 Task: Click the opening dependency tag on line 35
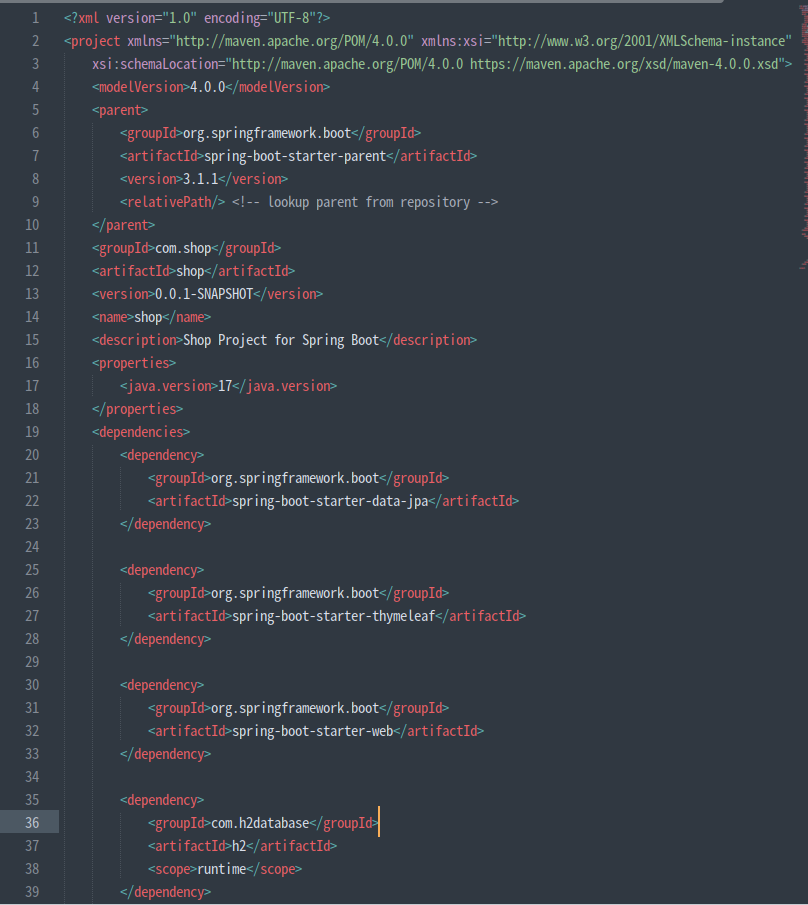(x=162, y=801)
